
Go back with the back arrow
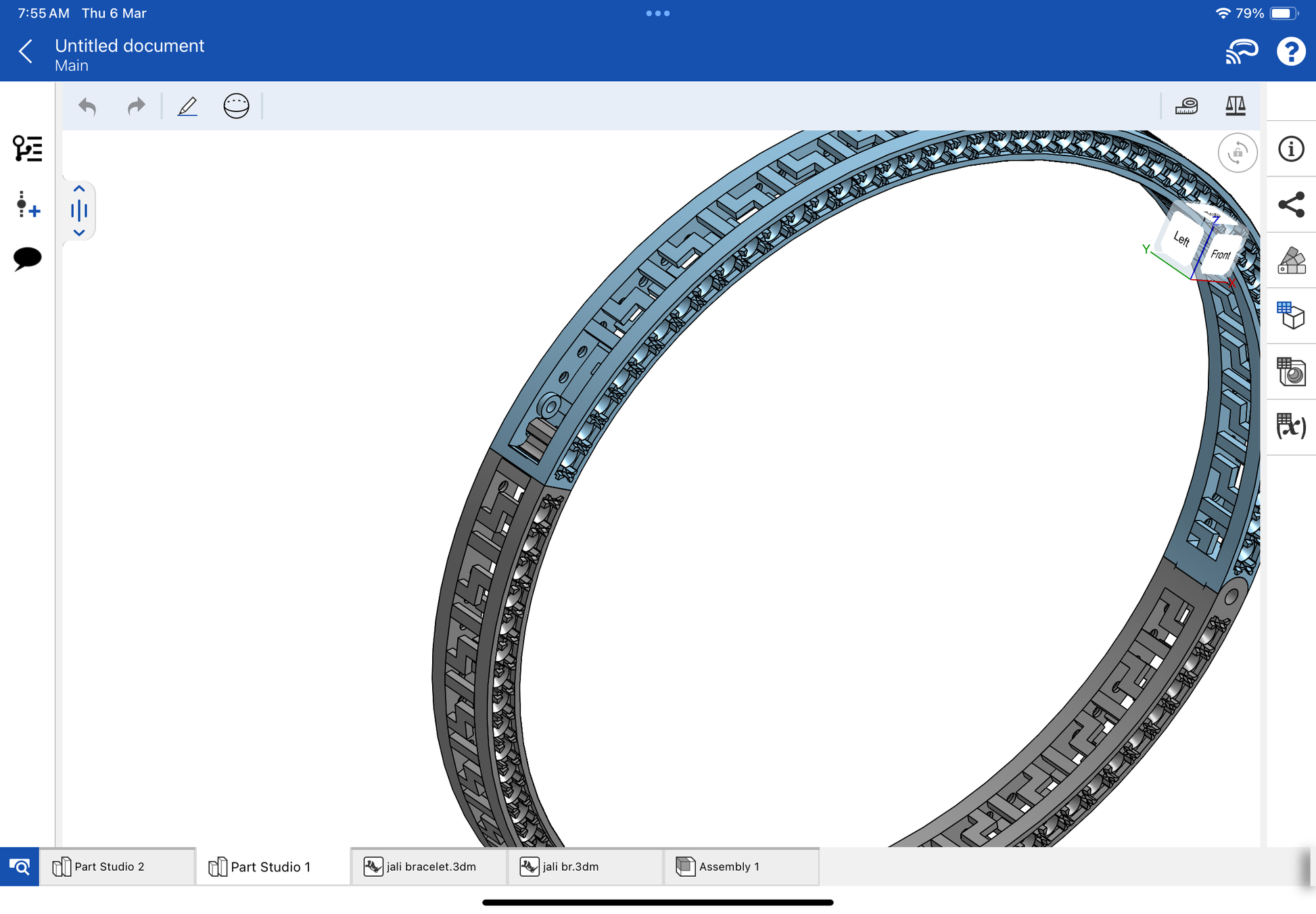point(26,51)
